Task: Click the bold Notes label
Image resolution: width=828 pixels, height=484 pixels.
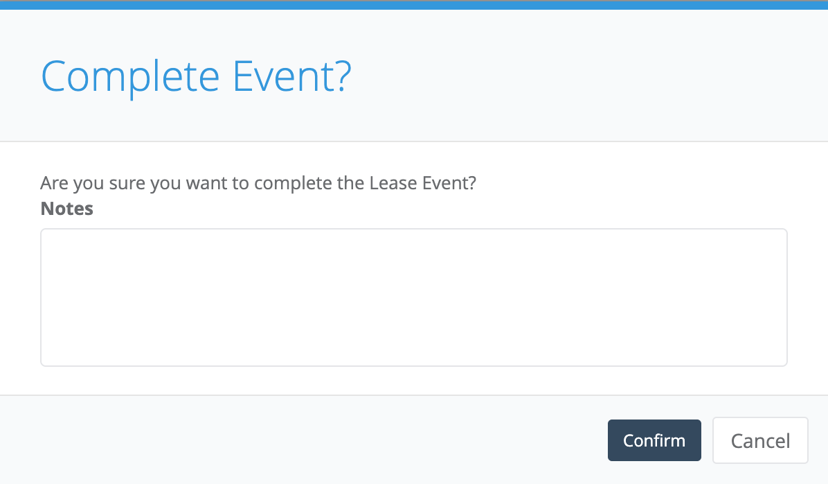Action: pos(67,208)
